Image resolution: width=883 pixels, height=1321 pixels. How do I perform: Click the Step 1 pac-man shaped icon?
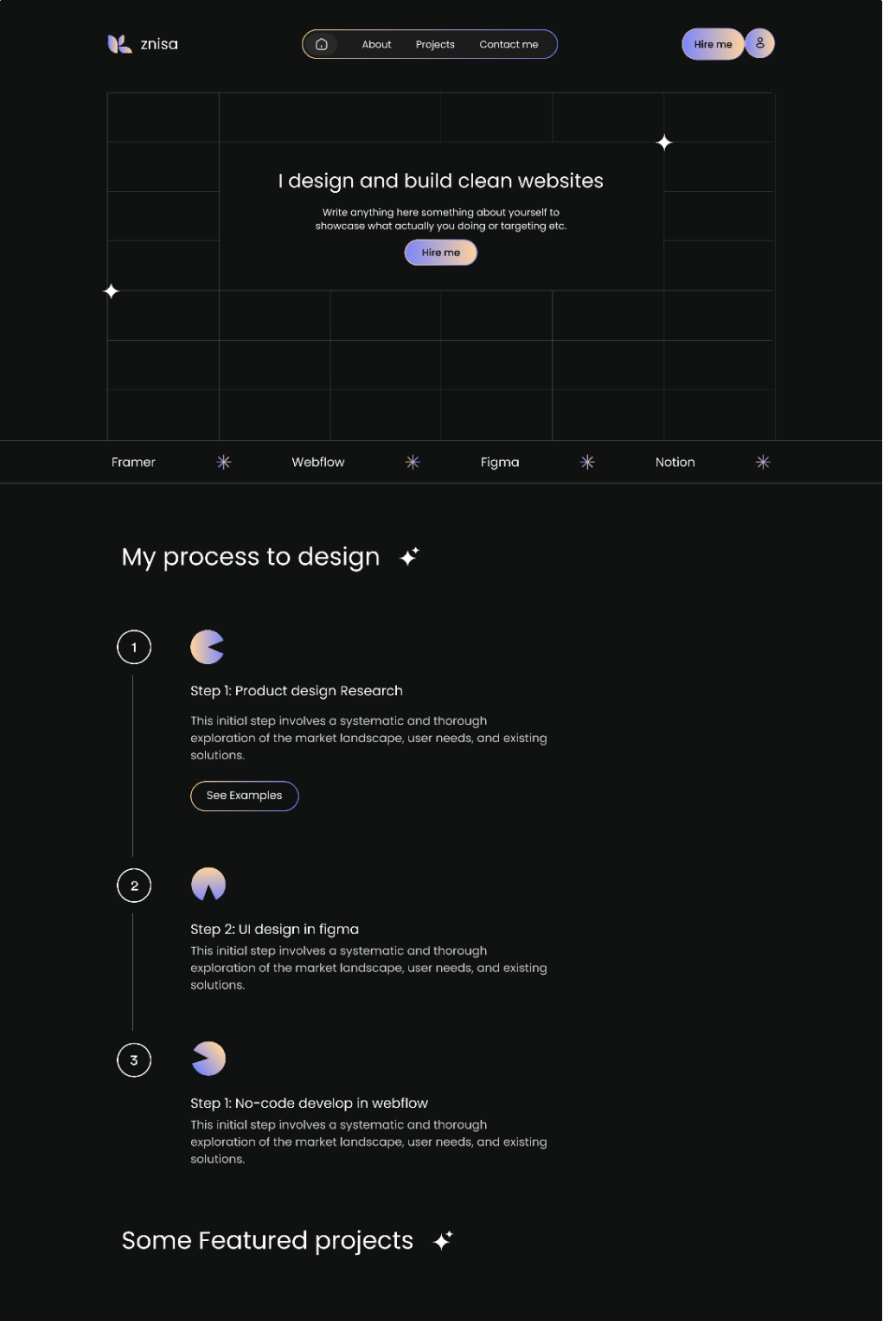pyautogui.click(x=207, y=647)
